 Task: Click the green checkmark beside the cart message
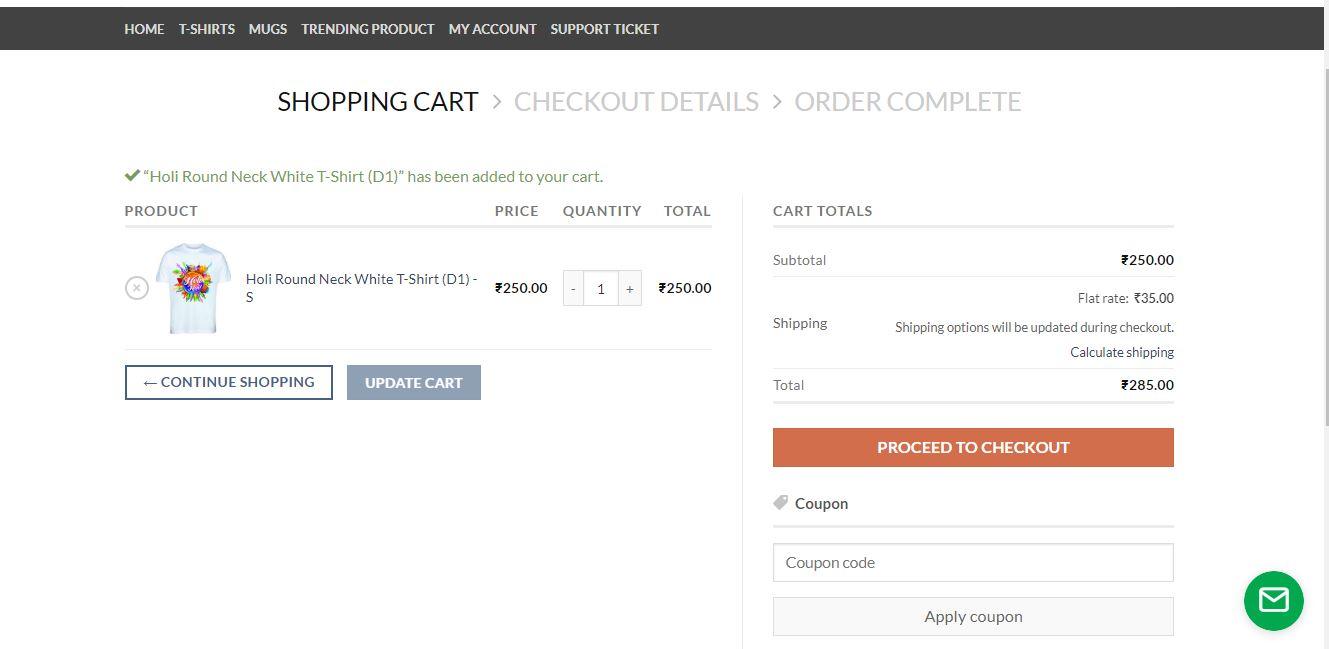(131, 173)
